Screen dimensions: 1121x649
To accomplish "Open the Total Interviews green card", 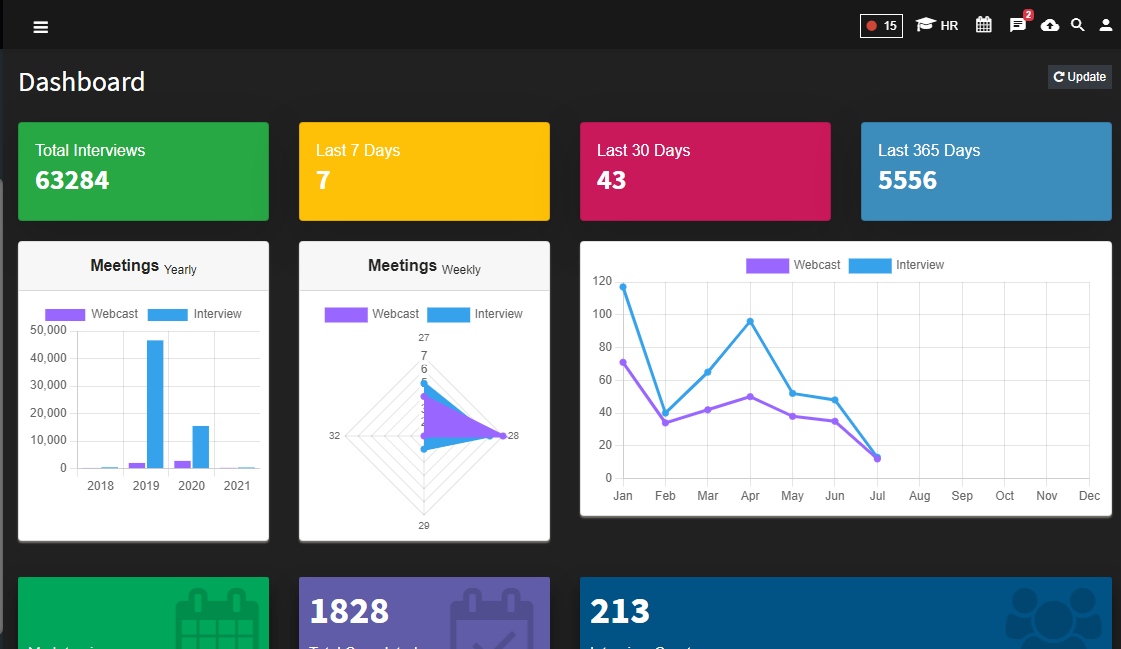I will (144, 172).
